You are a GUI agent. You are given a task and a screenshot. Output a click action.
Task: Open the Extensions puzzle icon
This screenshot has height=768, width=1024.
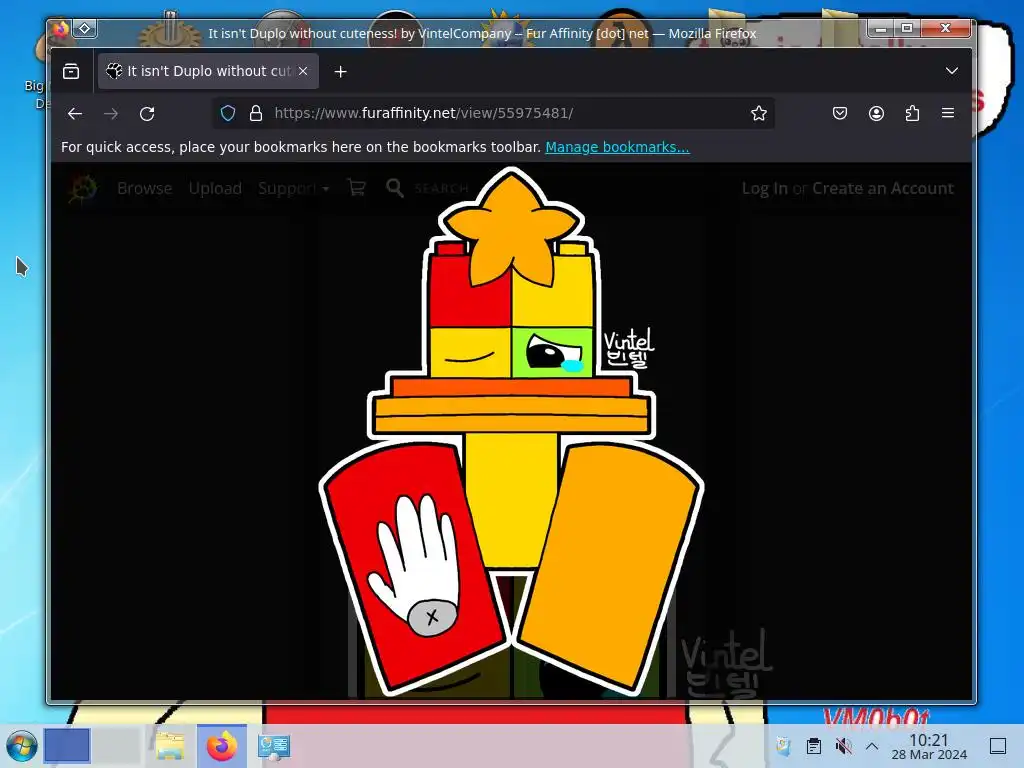point(912,113)
